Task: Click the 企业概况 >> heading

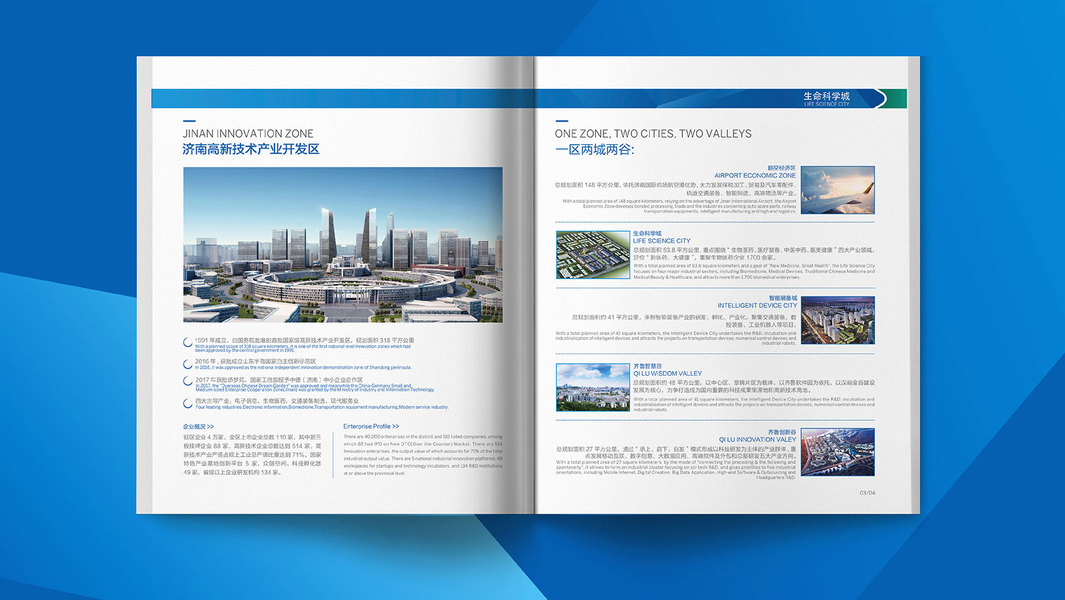Action: 198,427
